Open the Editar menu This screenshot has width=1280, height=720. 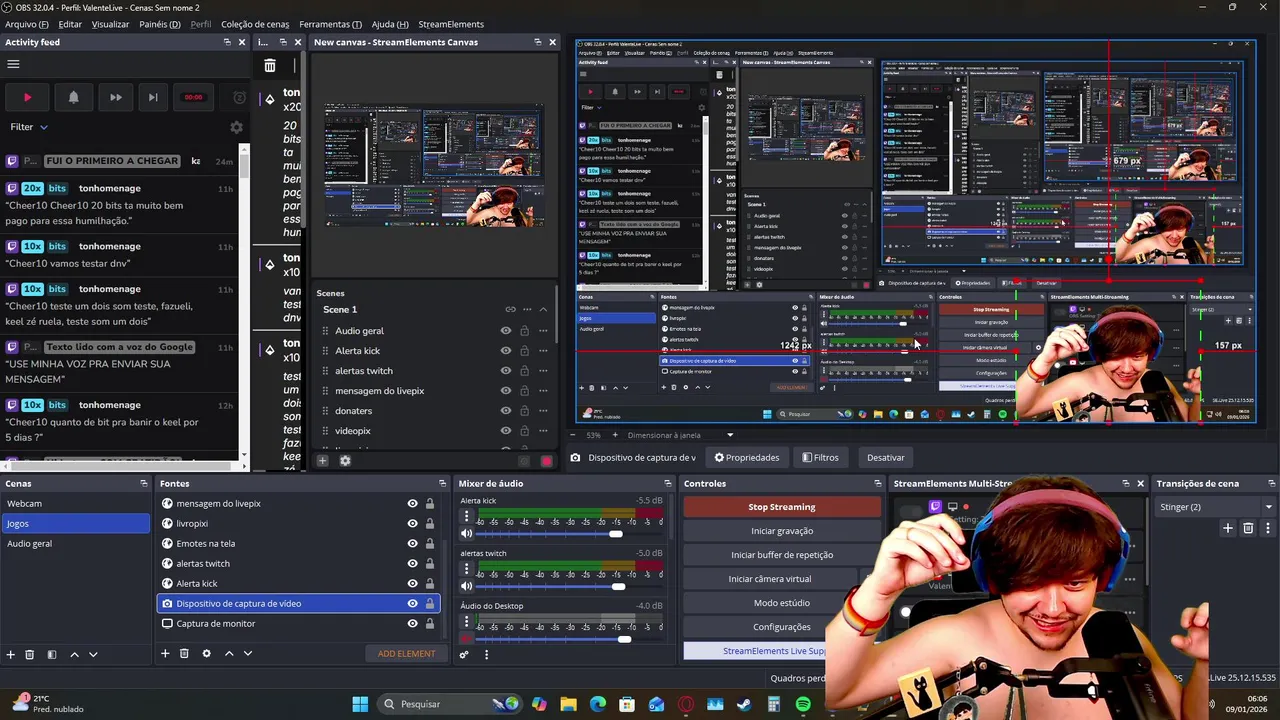tap(70, 24)
